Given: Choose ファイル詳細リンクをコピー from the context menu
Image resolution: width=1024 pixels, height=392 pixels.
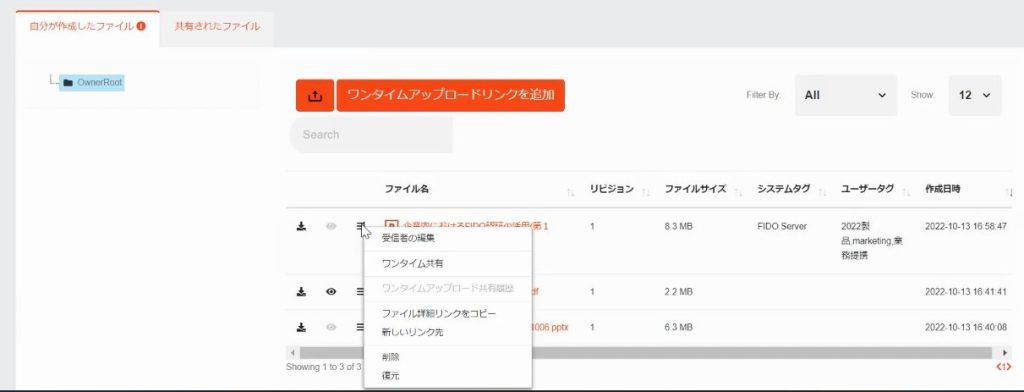Looking at the screenshot, I should pos(439,314).
